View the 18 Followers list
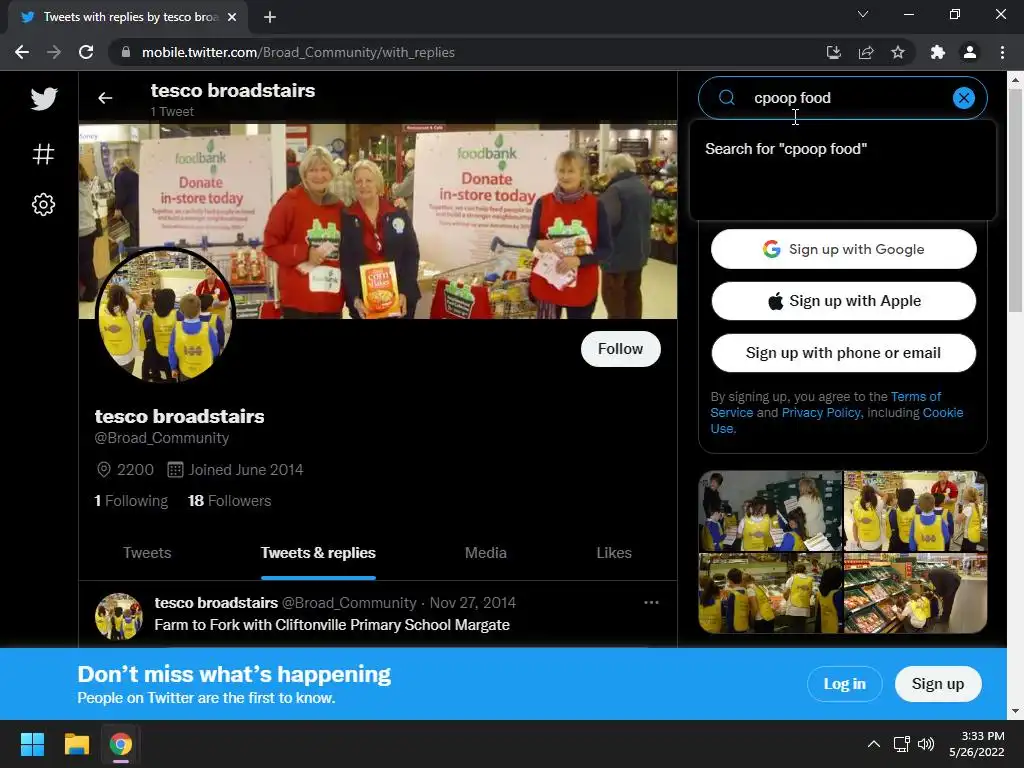The image size is (1024, 768). click(229, 501)
